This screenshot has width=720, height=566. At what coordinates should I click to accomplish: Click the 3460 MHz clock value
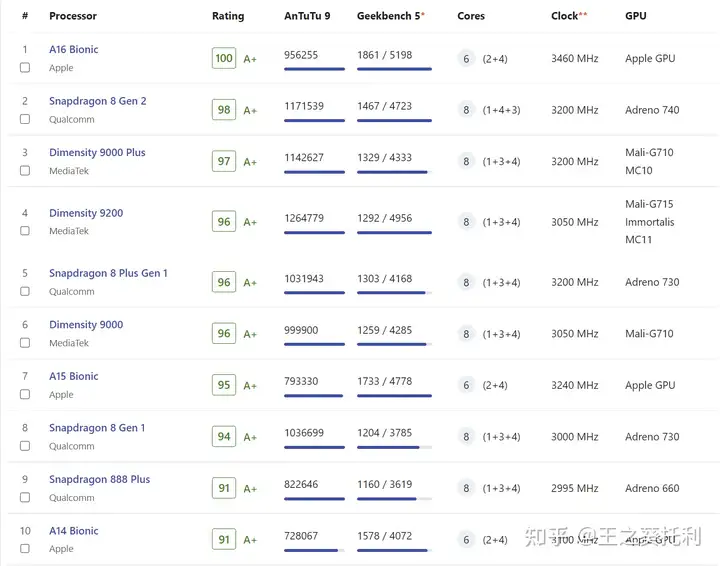click(x=574, y=59)
